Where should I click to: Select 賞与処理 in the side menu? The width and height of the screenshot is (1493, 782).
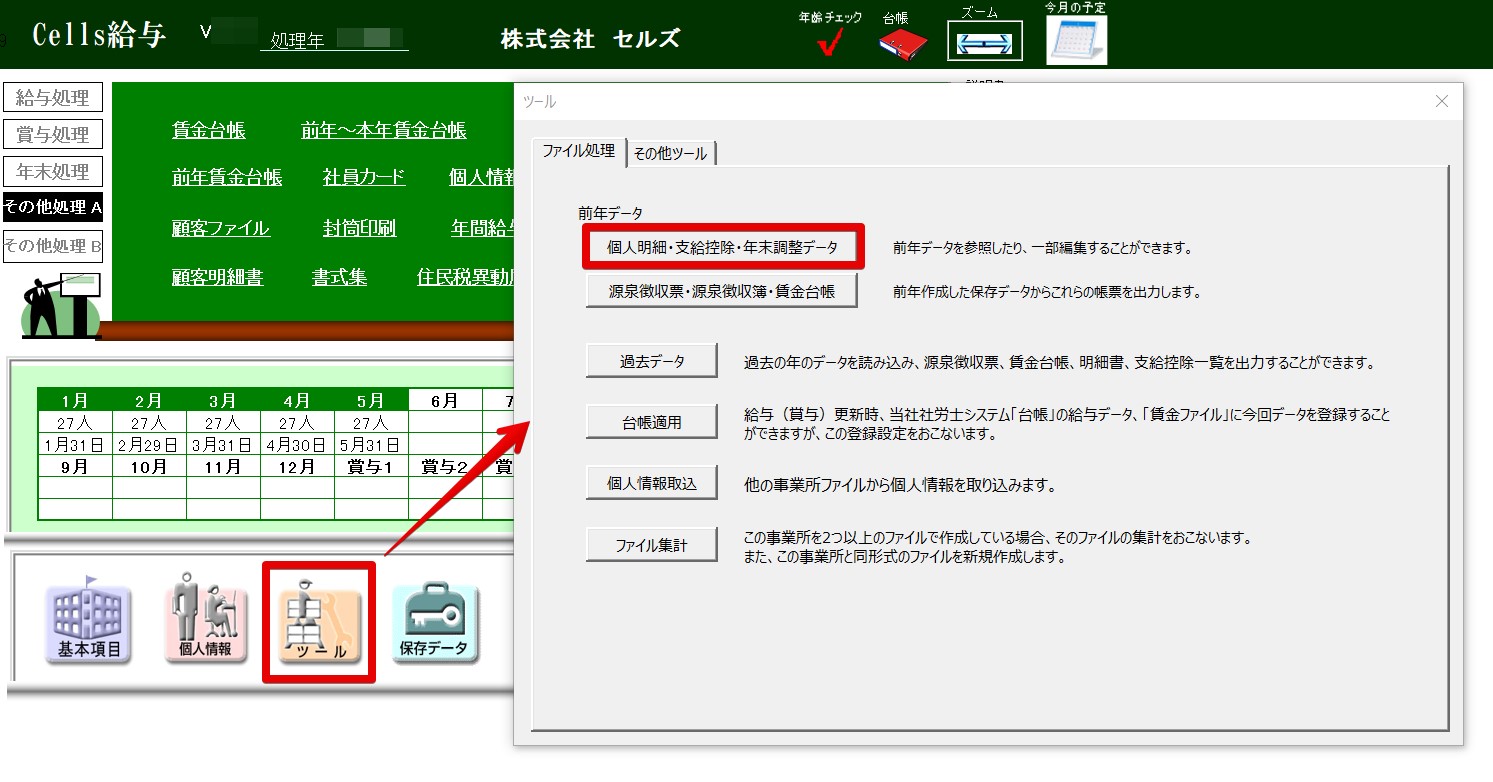53,135
